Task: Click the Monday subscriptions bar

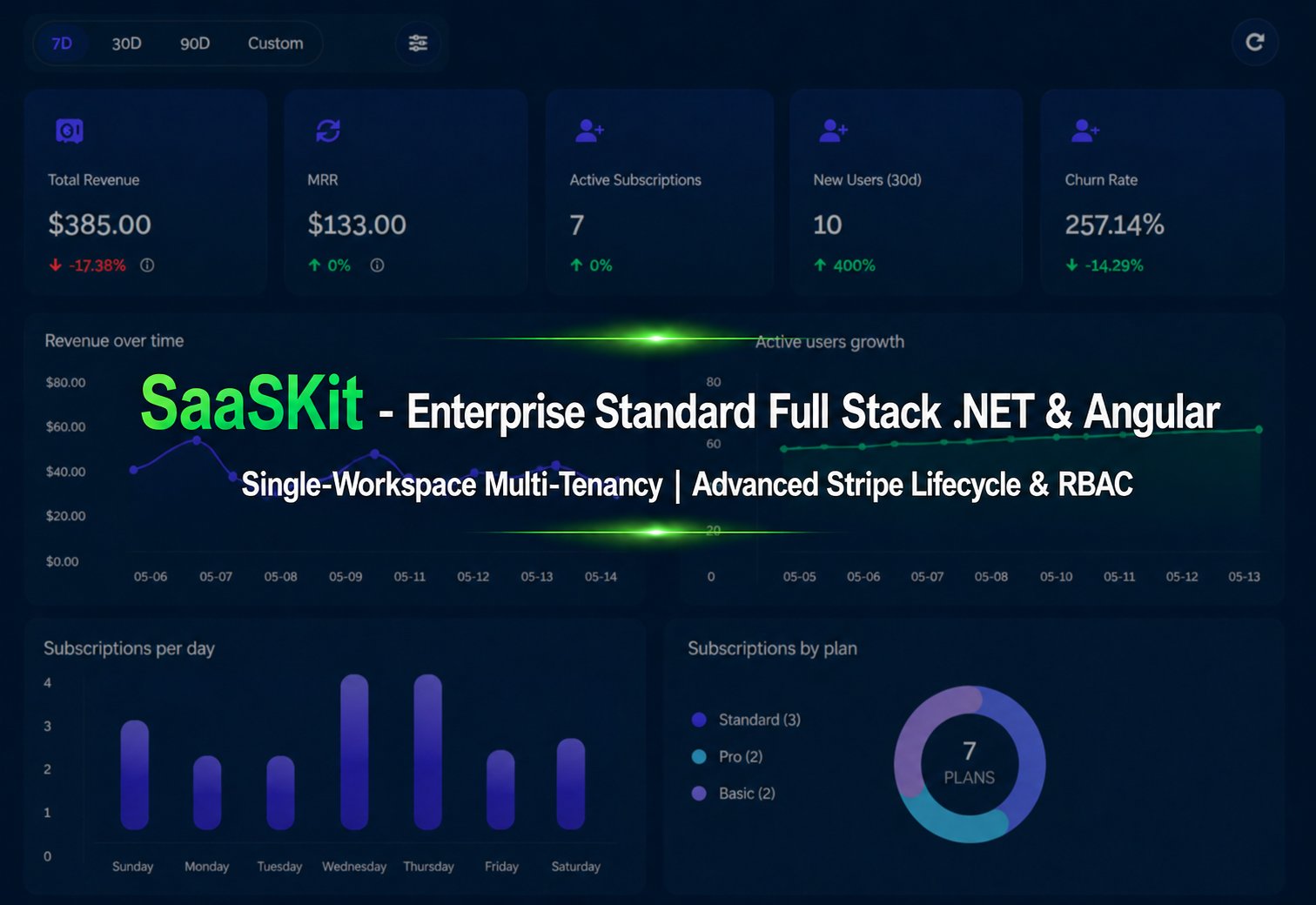Action: [207, 793]
